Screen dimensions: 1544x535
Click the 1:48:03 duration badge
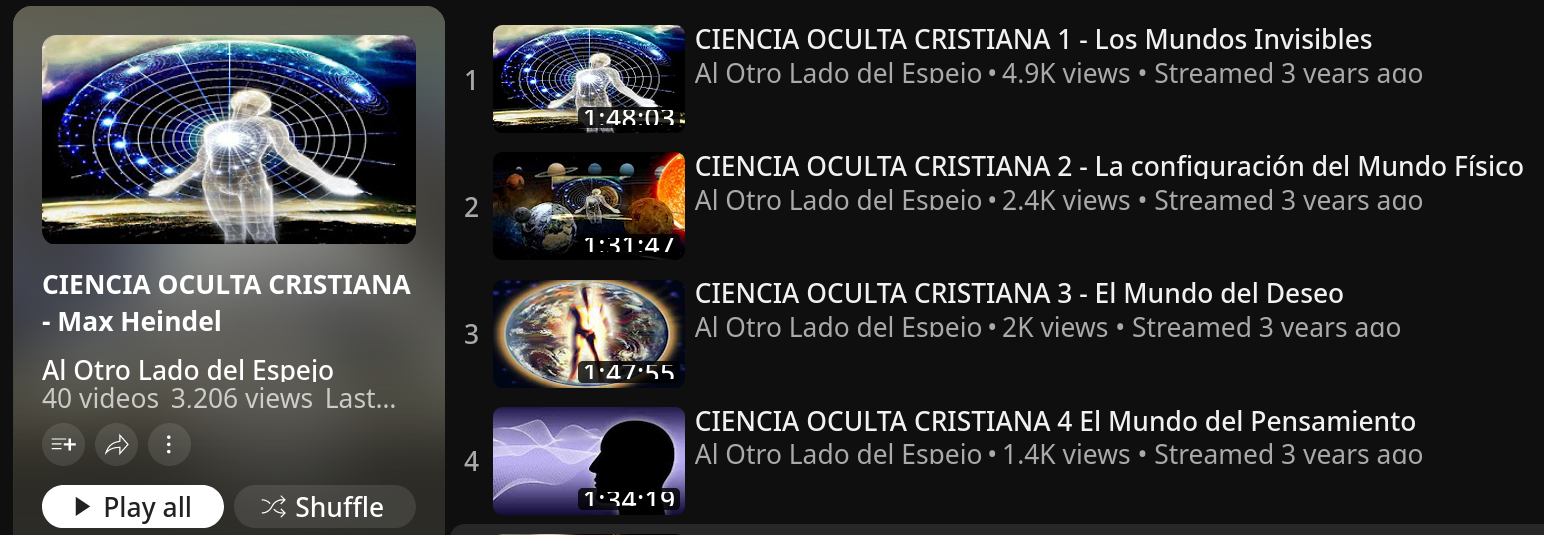coord(629,118)
